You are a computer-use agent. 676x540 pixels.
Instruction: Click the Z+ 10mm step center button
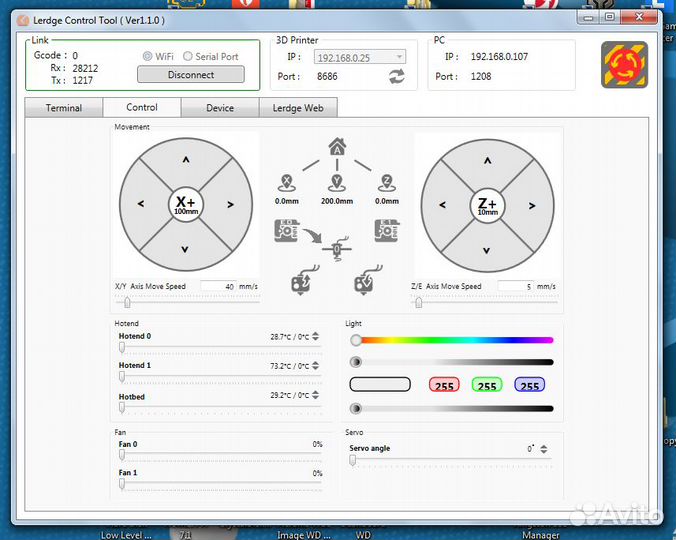[487, 206]
